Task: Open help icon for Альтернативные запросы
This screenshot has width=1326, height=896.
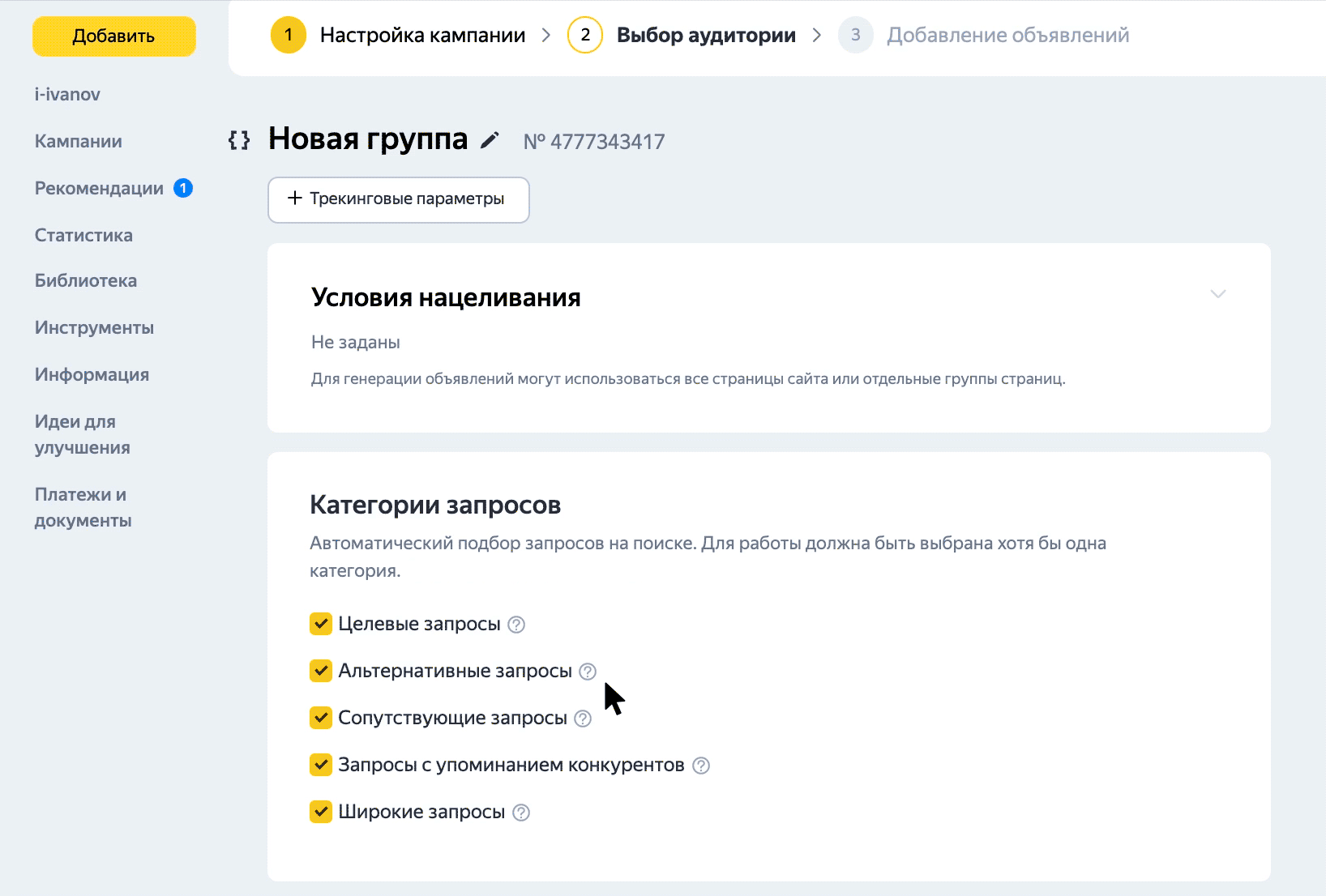Action: (588, 672)
